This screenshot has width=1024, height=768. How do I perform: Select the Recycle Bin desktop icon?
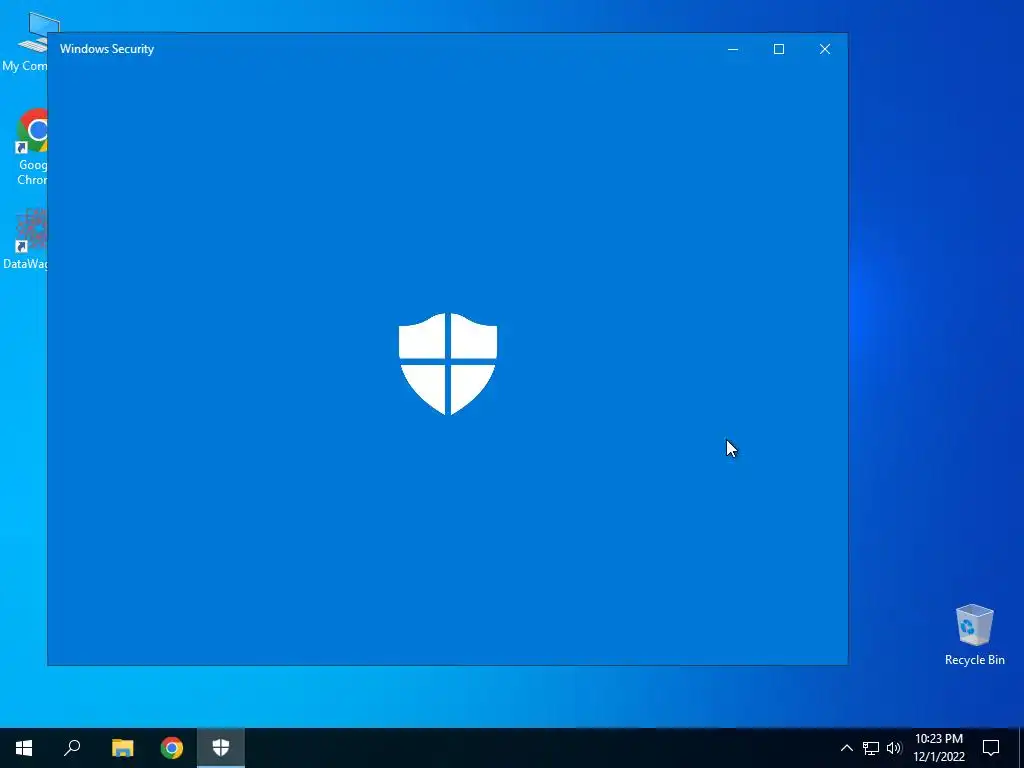pos(974,635)
